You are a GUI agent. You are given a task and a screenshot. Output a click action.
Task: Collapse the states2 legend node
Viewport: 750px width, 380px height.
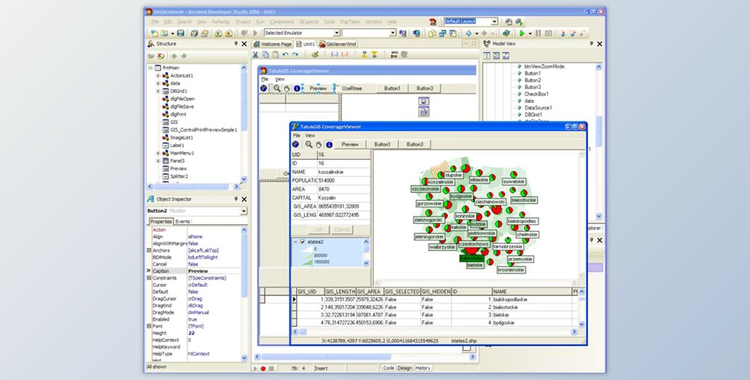point(296,242)
